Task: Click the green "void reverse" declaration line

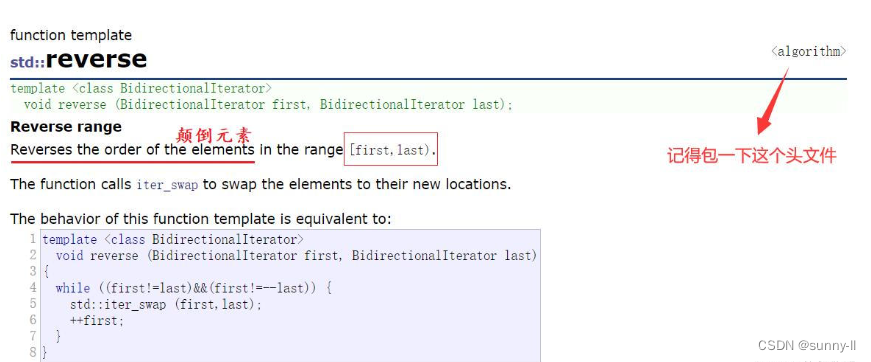Action: [268, 104]
